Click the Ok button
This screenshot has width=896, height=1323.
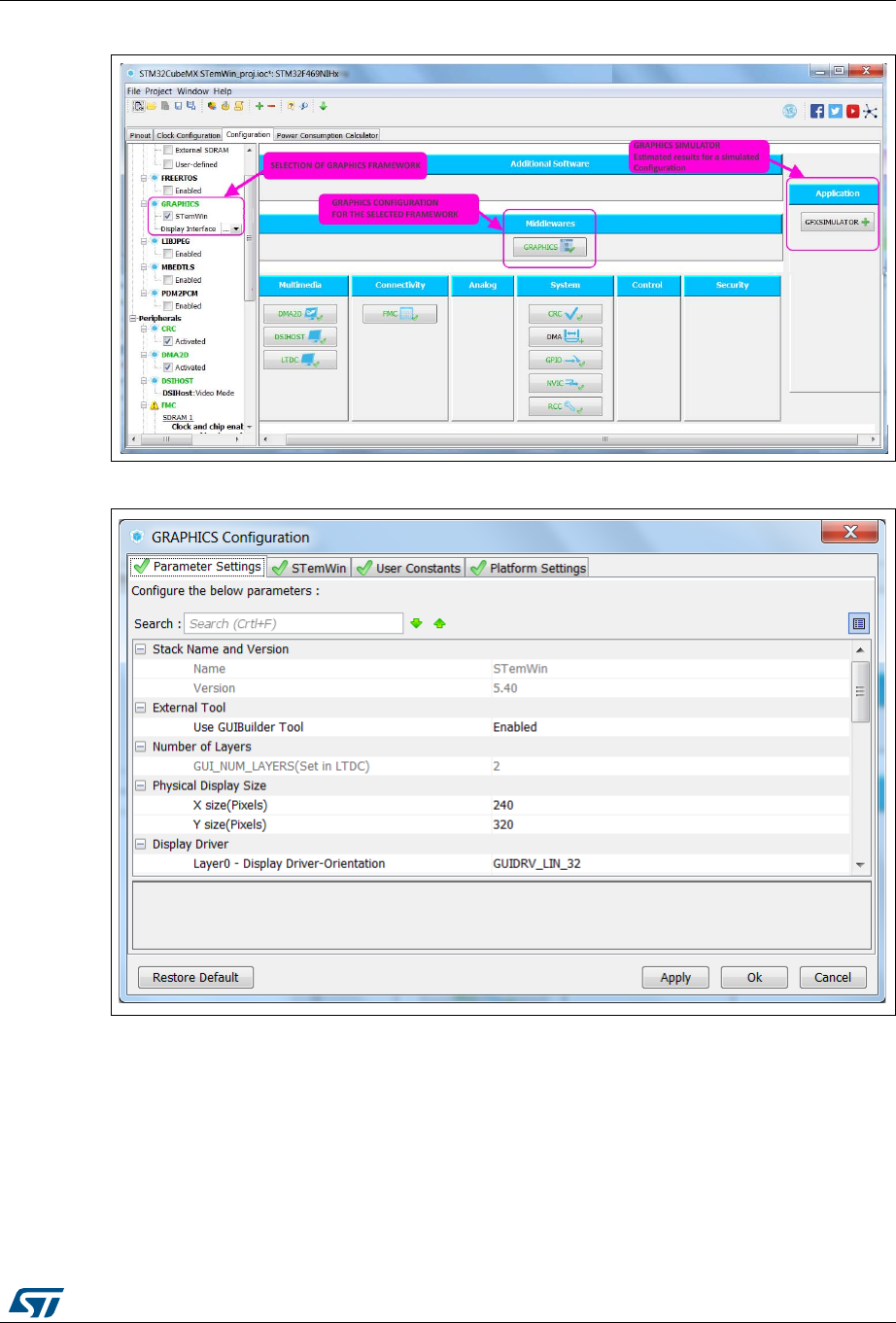(x=754, y=977)
